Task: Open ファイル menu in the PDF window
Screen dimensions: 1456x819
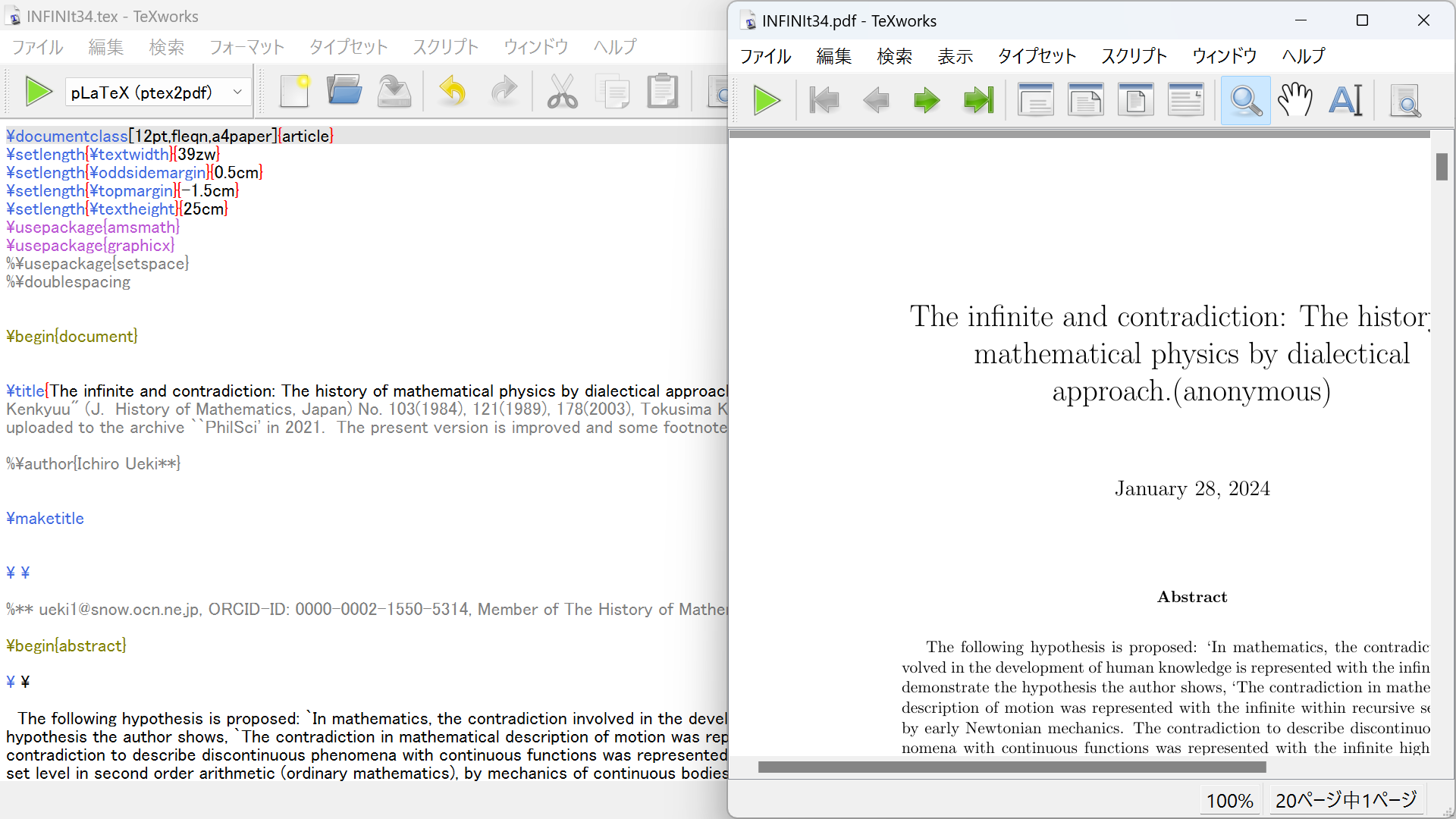Action: [766, 56]
